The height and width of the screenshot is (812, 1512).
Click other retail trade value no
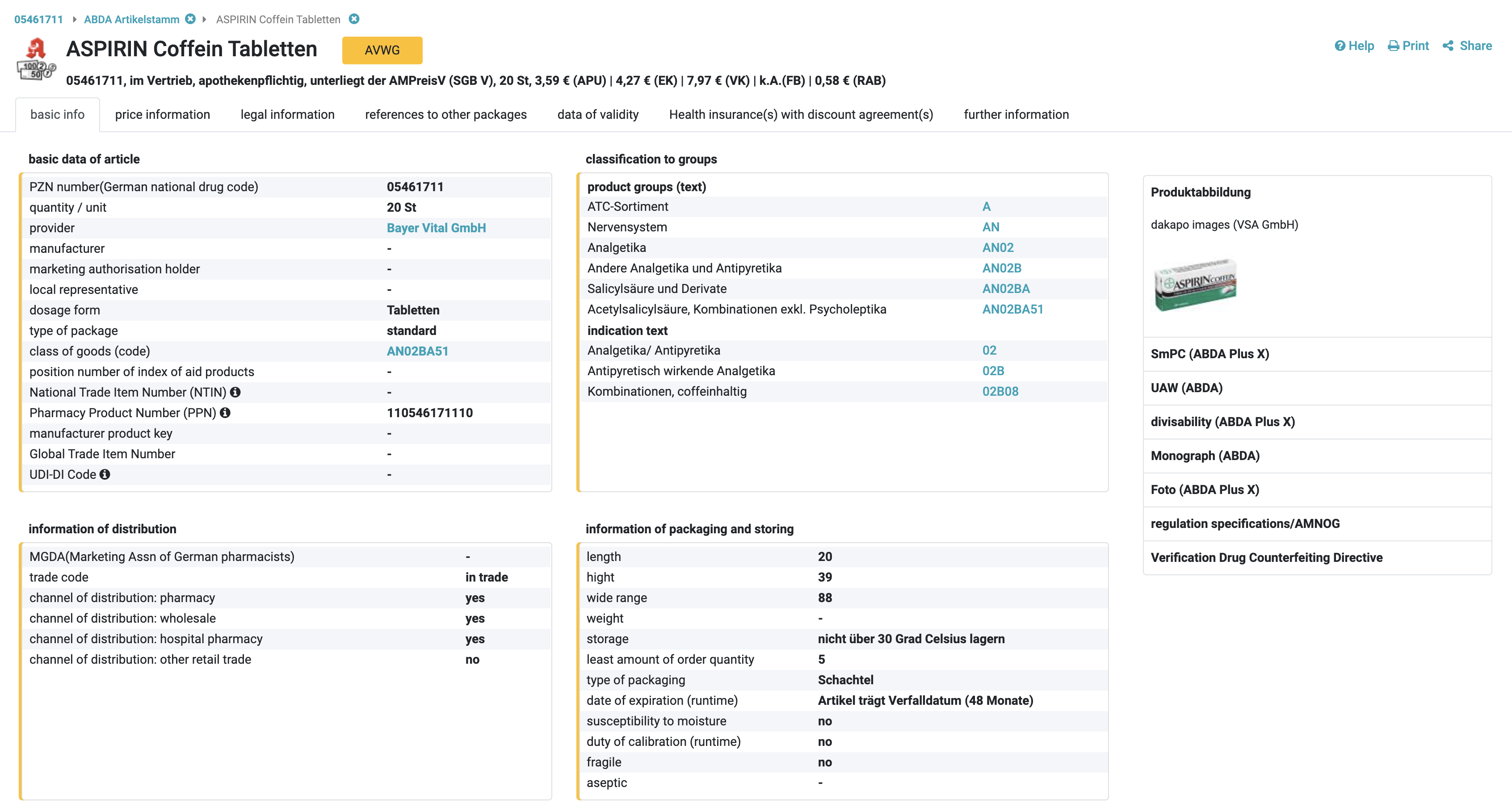pos(472,659)
